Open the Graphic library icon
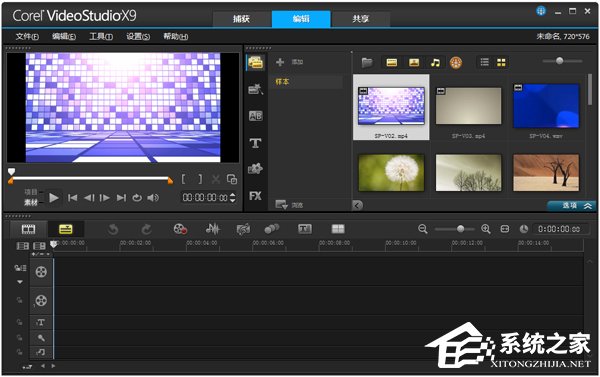The width and height of the screenshot is (600, 377). pos(256,168)
